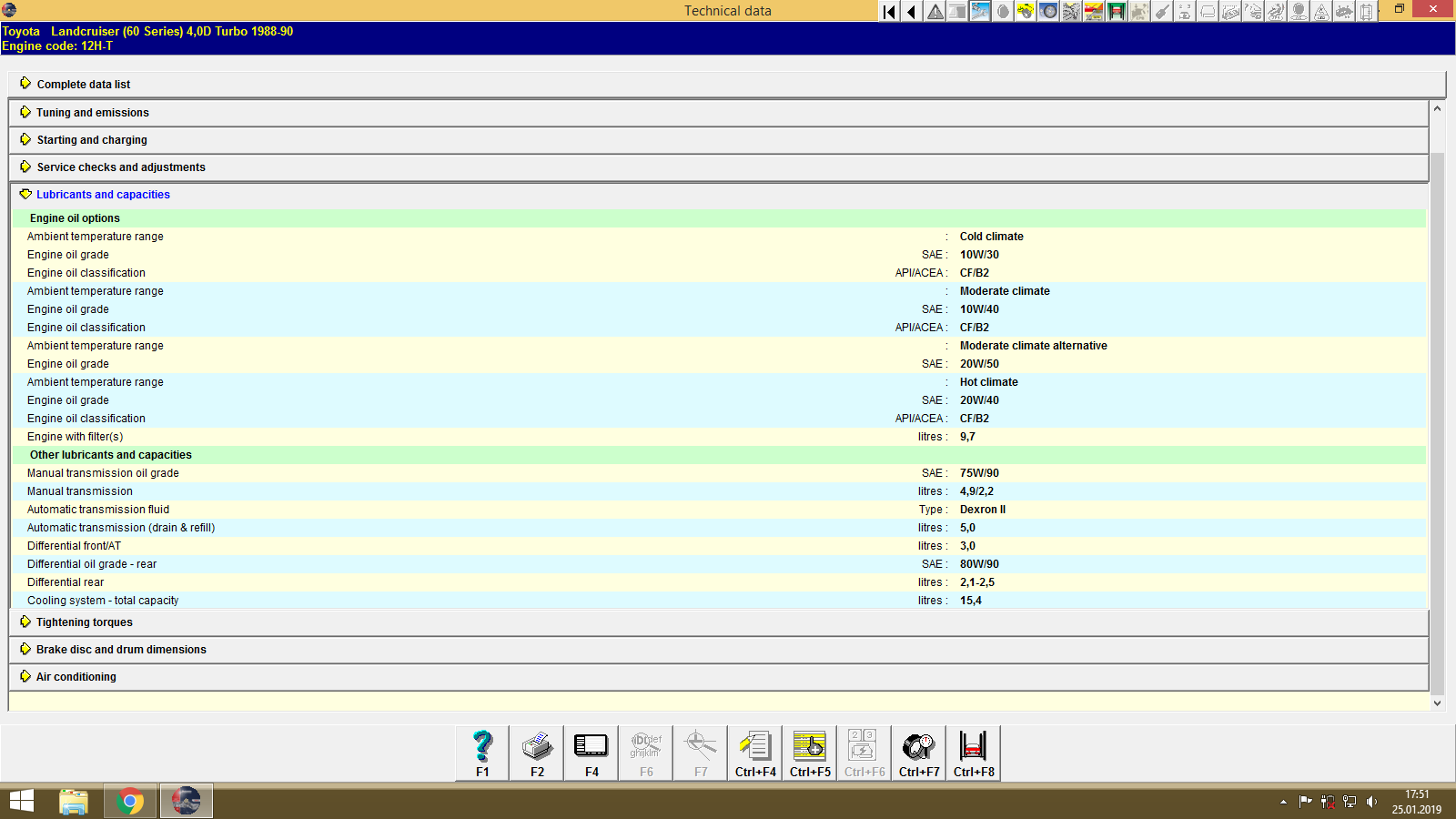This screenshot has height=819, width=1456.
Task: Click the red car road-test toolbar icon
Action: [x=1095, y=11]
